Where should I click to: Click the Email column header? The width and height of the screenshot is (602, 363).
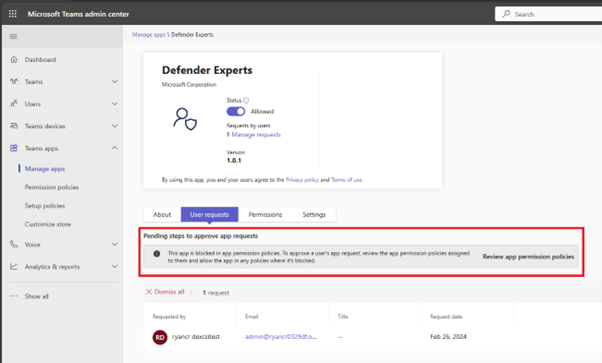[x=252, y=317]
